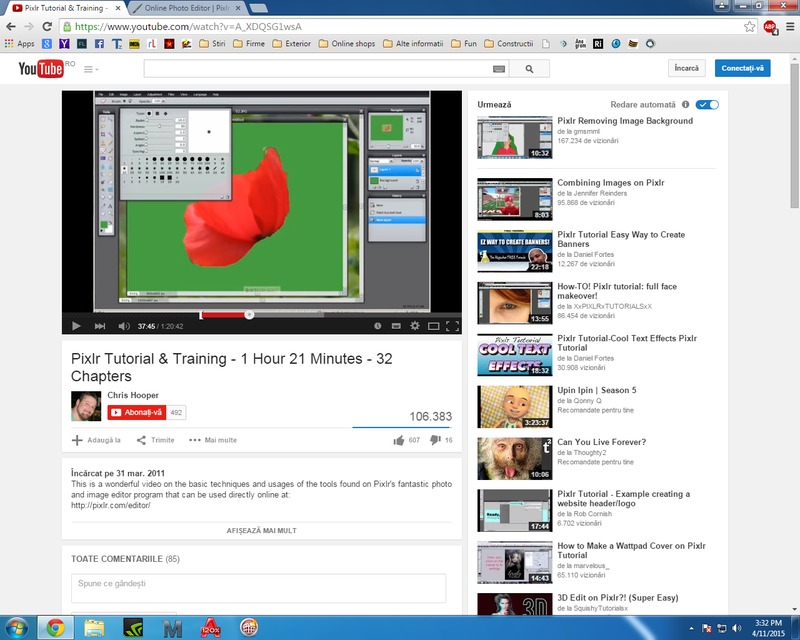This screenshot has height=640, width=800.
Task: Select the Pixlr Tutorial & Training tab
Action: pos(64,8)
